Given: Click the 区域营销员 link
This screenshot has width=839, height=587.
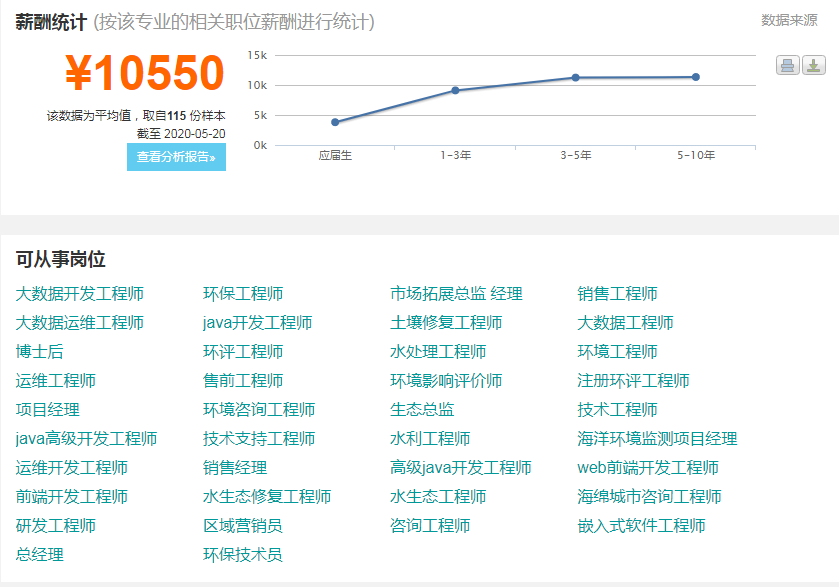Looking at the screenshot, I should 243,525.
